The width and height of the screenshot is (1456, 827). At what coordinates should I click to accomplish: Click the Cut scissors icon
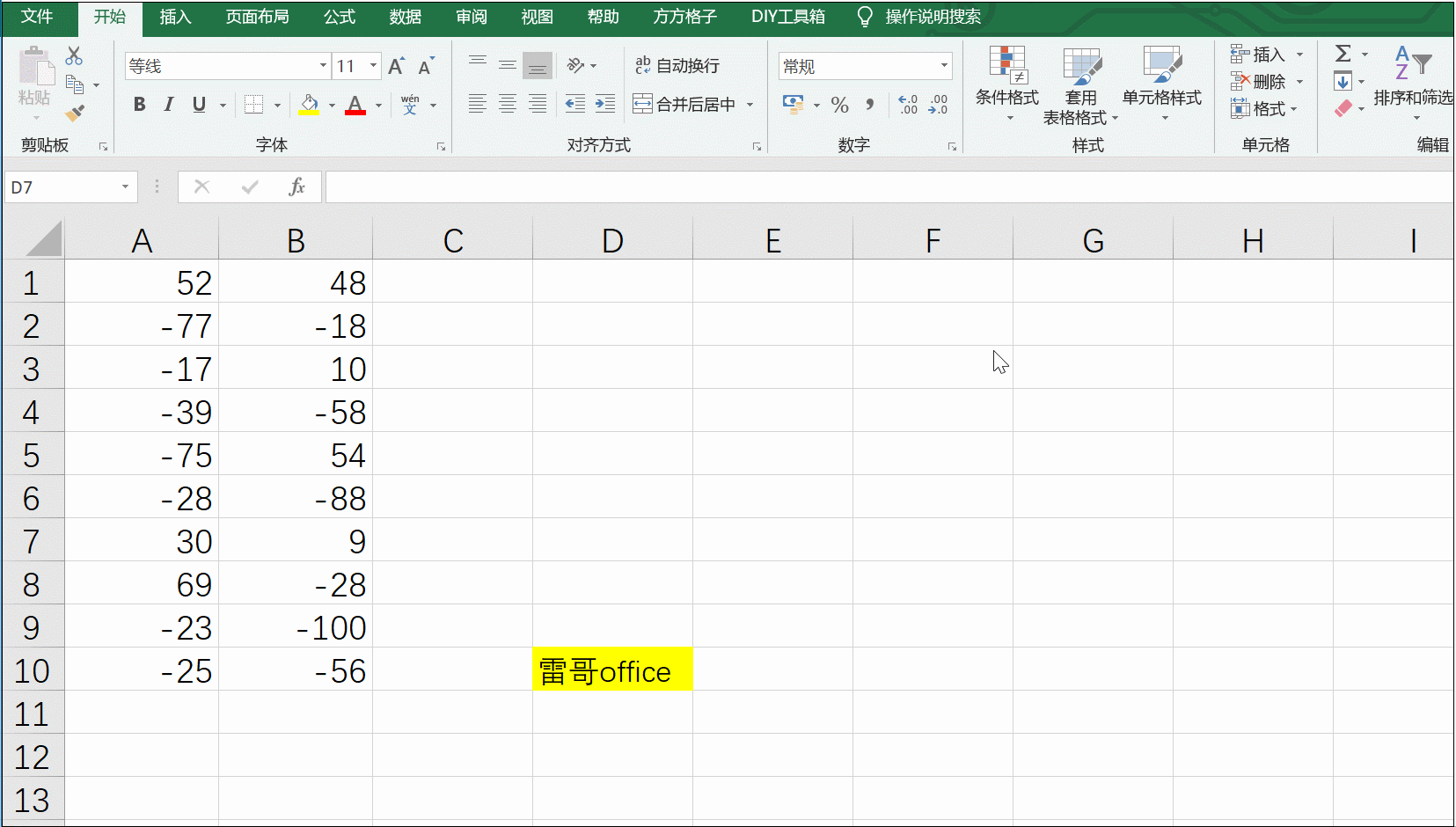74,56
